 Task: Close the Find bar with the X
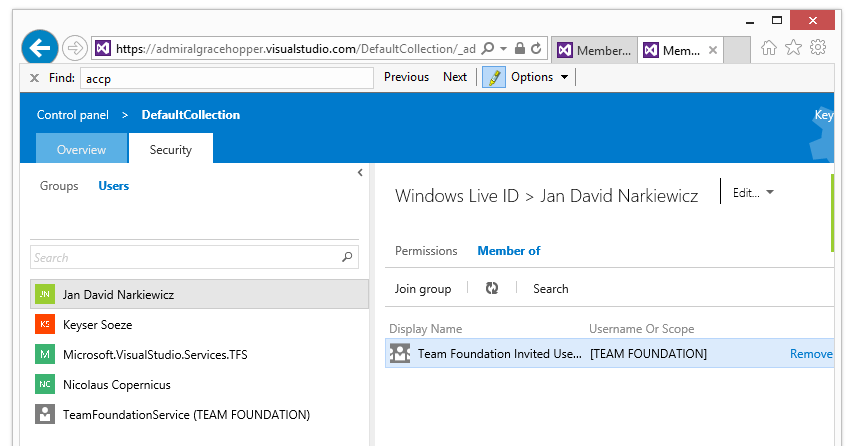pos(34,78)
